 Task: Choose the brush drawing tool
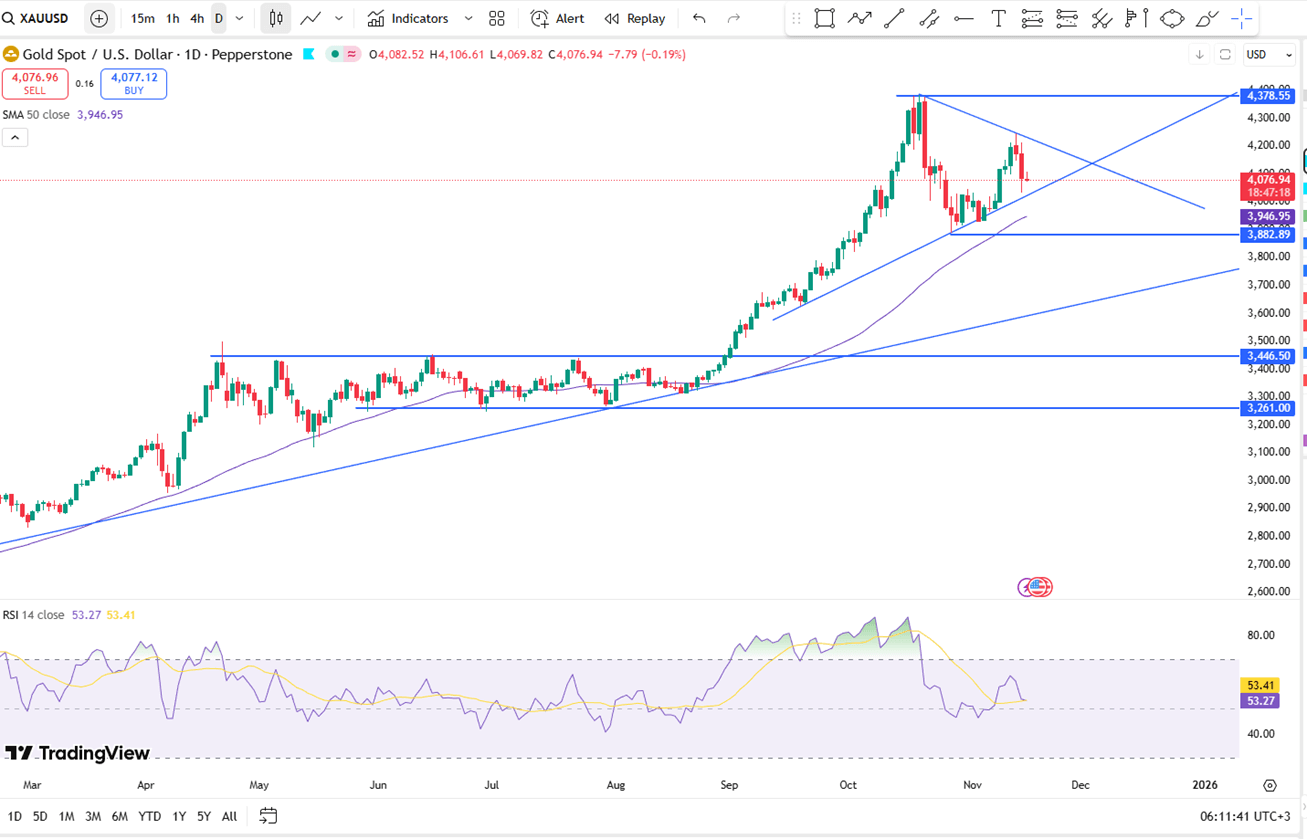tap(1207, 19)
